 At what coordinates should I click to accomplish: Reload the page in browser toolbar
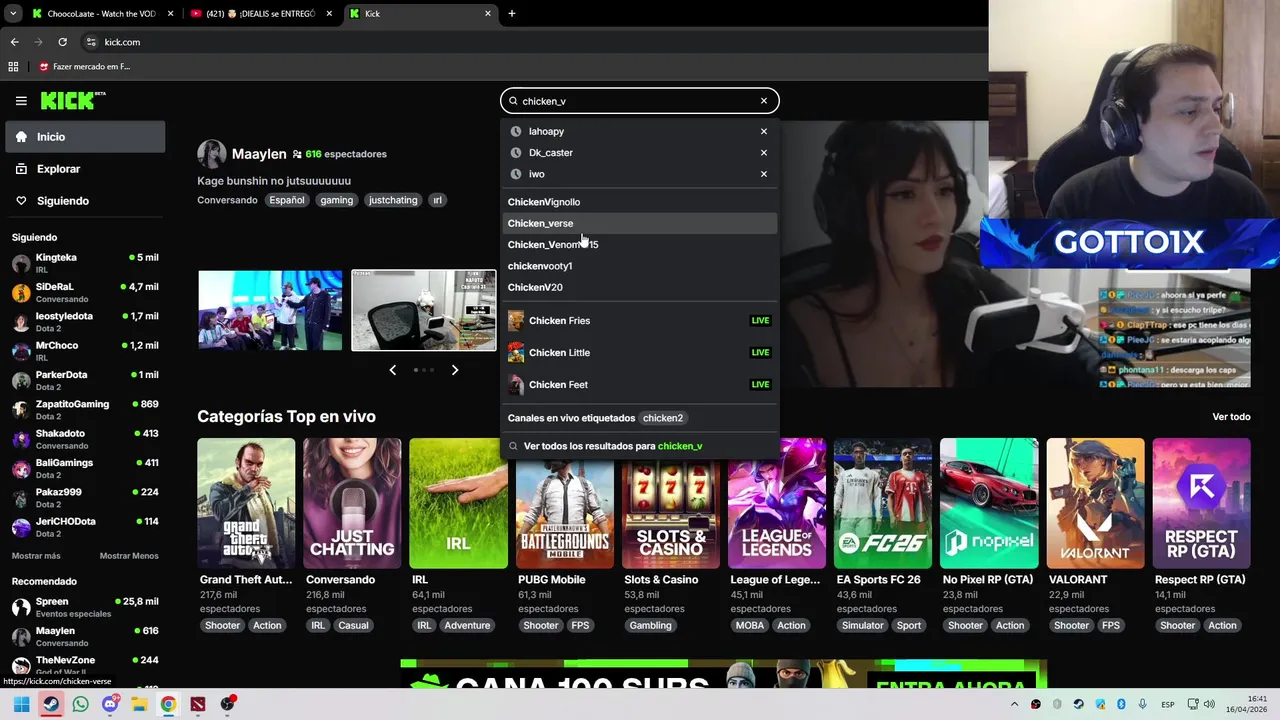[x=62, y=42]
